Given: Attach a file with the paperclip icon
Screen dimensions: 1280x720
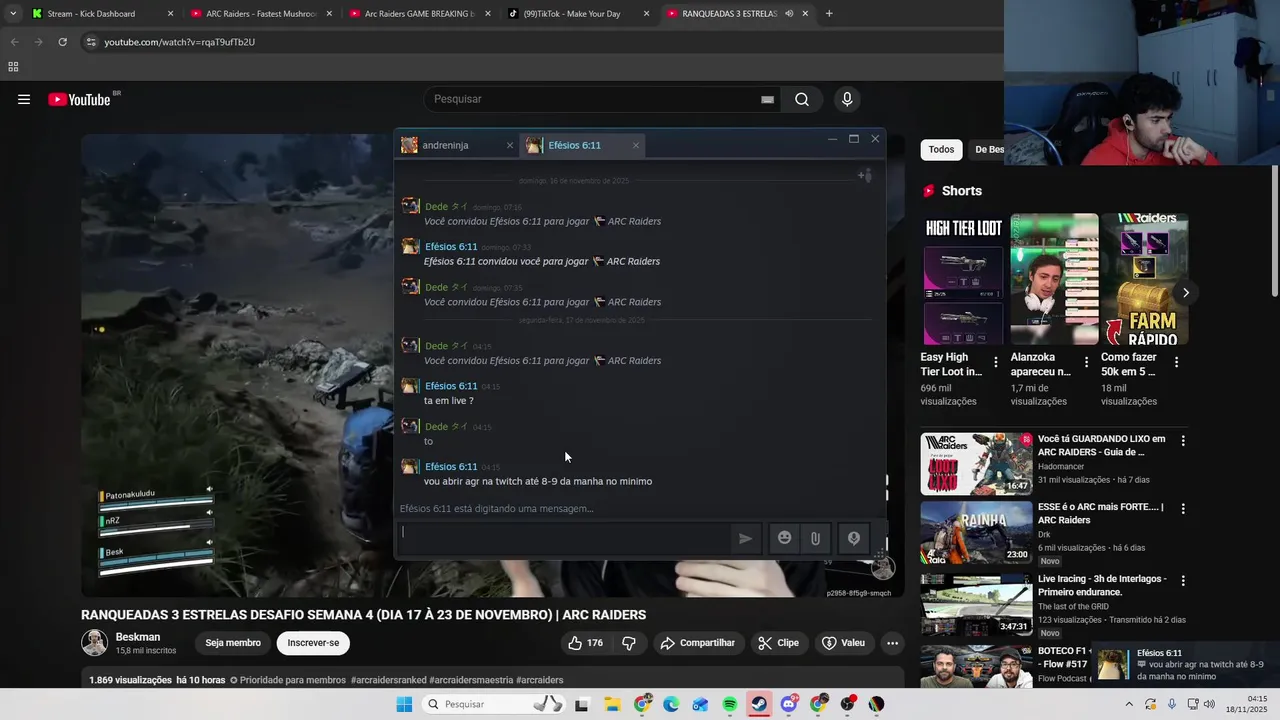Looking at the screenshot, I should click(815, 538).
